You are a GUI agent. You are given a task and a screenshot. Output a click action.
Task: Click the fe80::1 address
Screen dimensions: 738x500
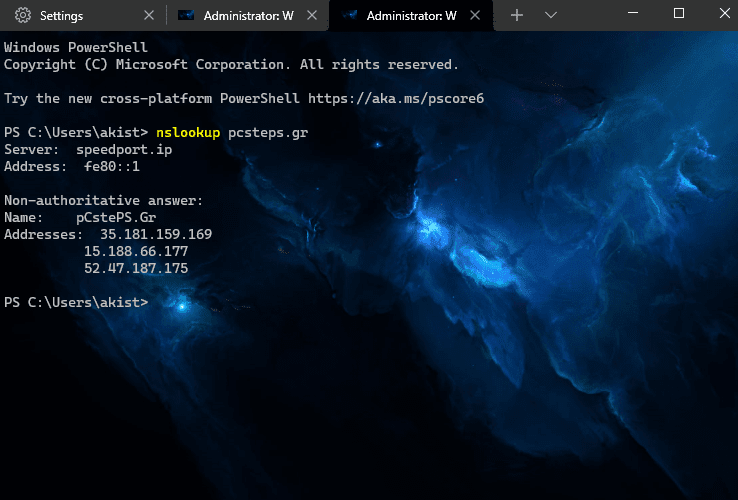112,166
